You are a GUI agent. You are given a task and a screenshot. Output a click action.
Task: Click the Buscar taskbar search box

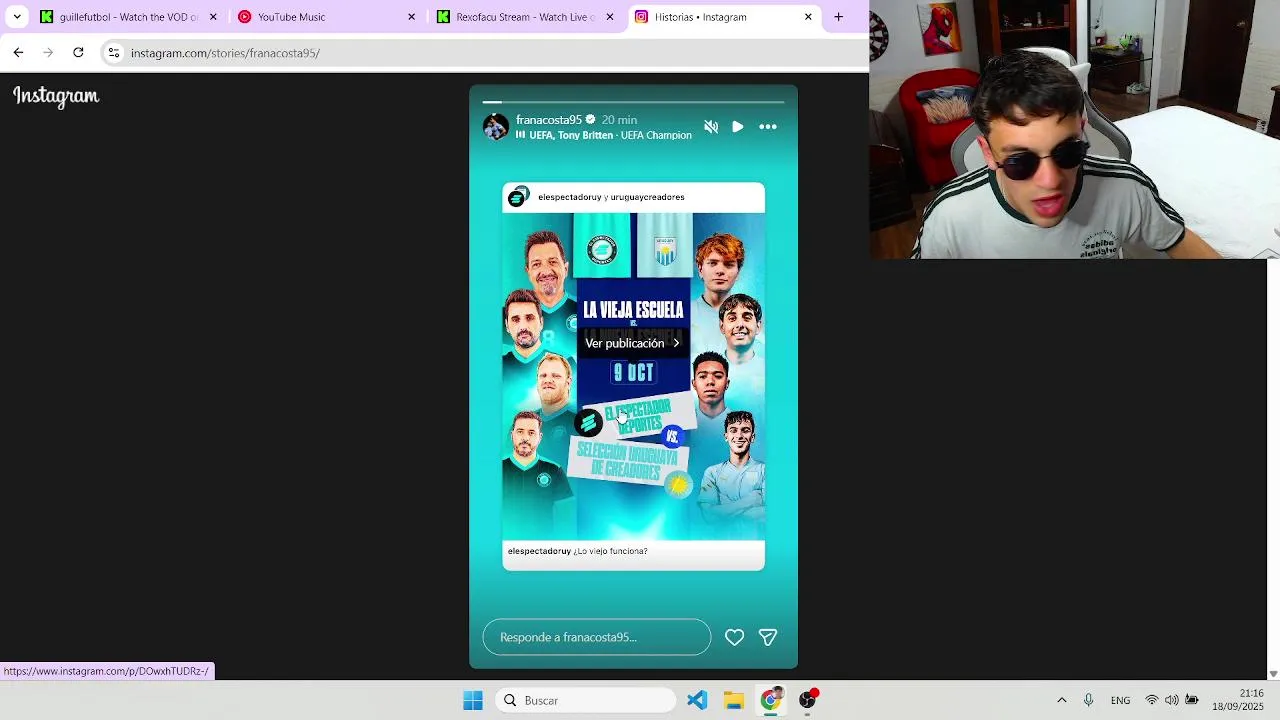click(x=586, y=700)
